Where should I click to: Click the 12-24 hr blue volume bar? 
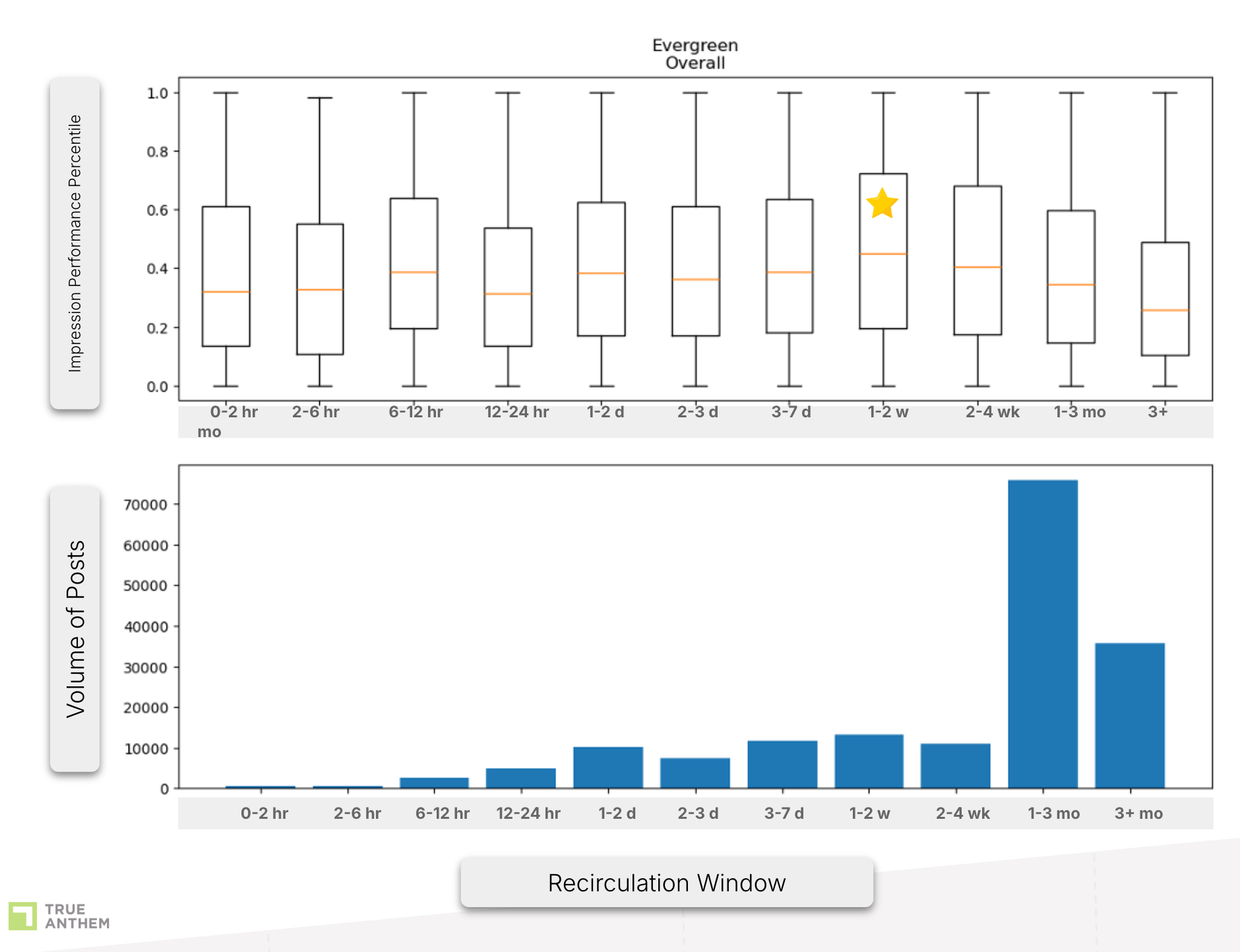click(x=520, y=778)
